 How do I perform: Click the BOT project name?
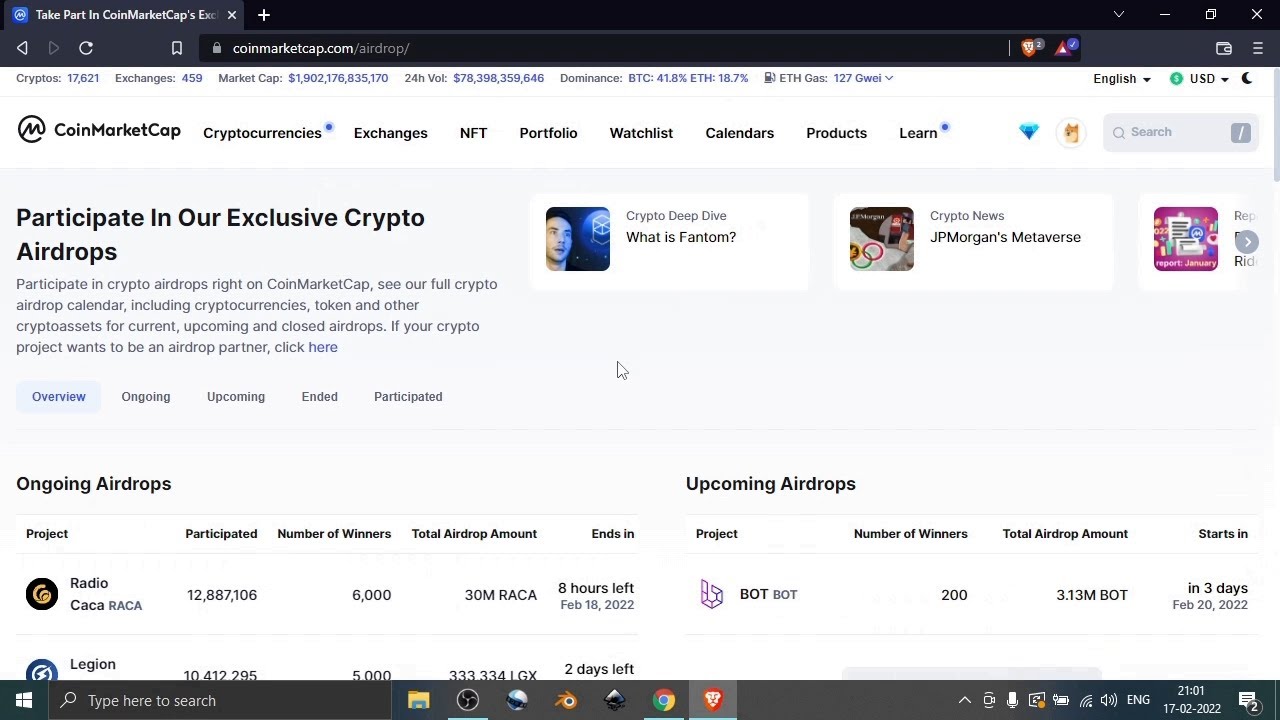(x=768, y=594)
